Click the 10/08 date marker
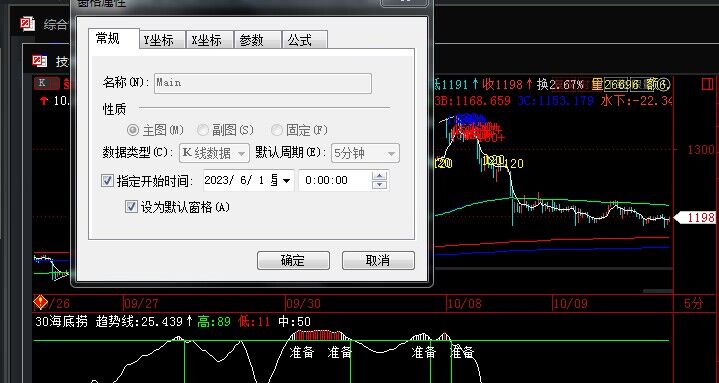 [465, 303]
